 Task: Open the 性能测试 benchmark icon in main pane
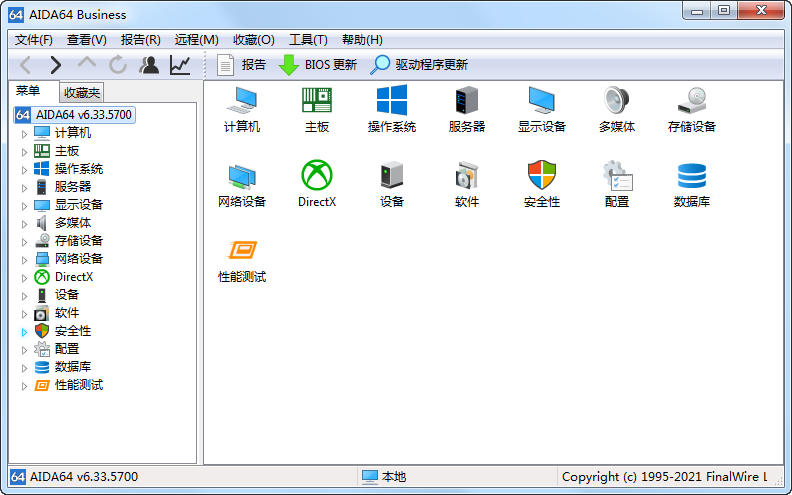click(242, 260)
